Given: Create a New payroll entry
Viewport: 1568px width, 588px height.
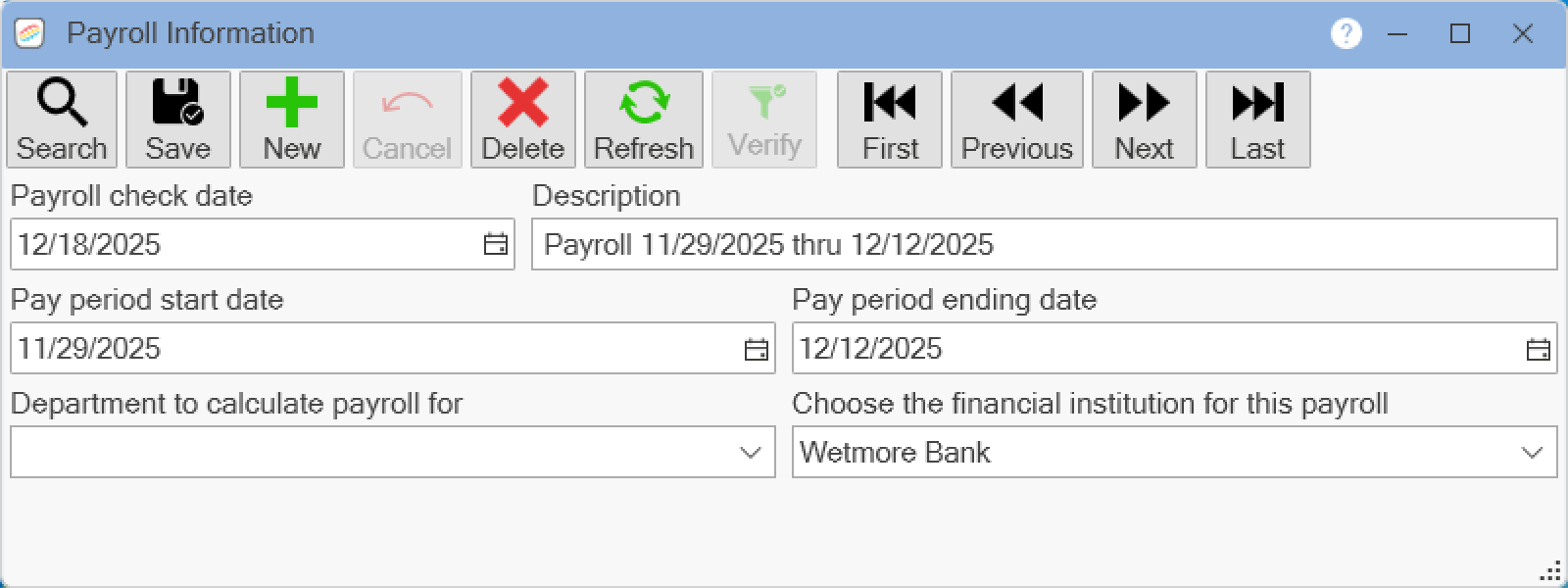Looking at the screenshot, I should pos(292,120).
